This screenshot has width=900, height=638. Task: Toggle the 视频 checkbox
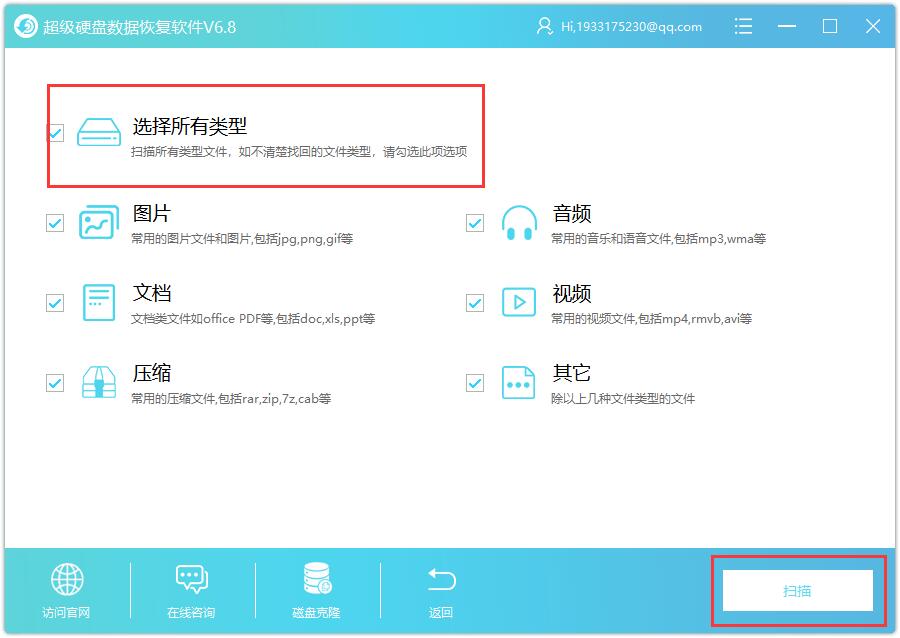click(x=475, y=302)
